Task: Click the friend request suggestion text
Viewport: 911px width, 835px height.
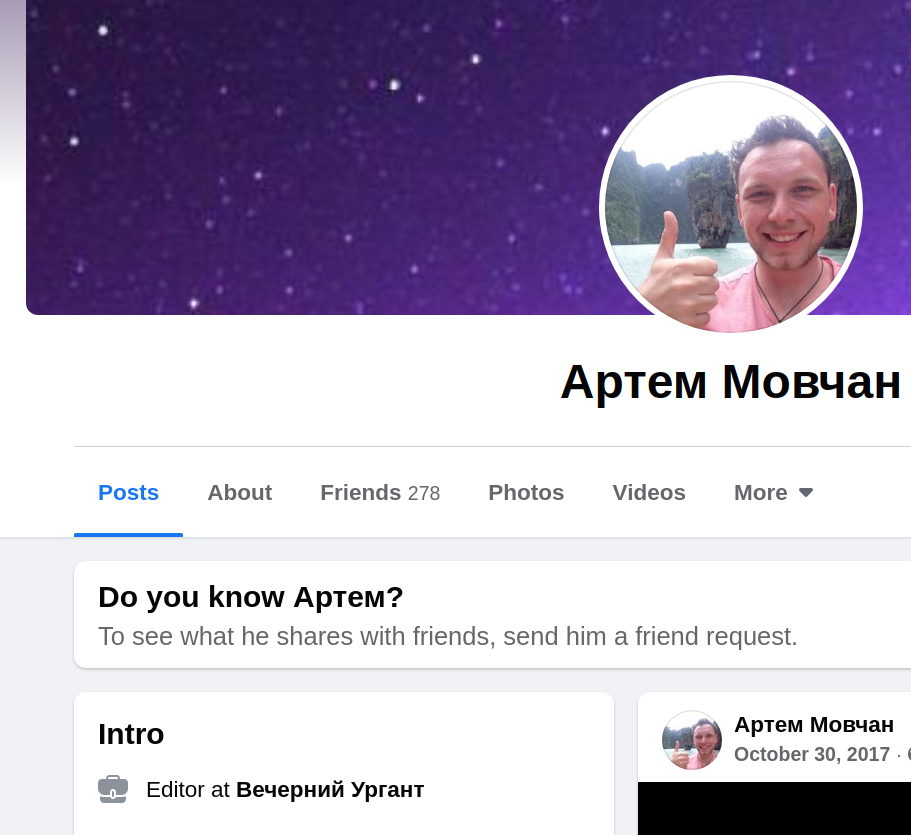Action: [447, 636]
